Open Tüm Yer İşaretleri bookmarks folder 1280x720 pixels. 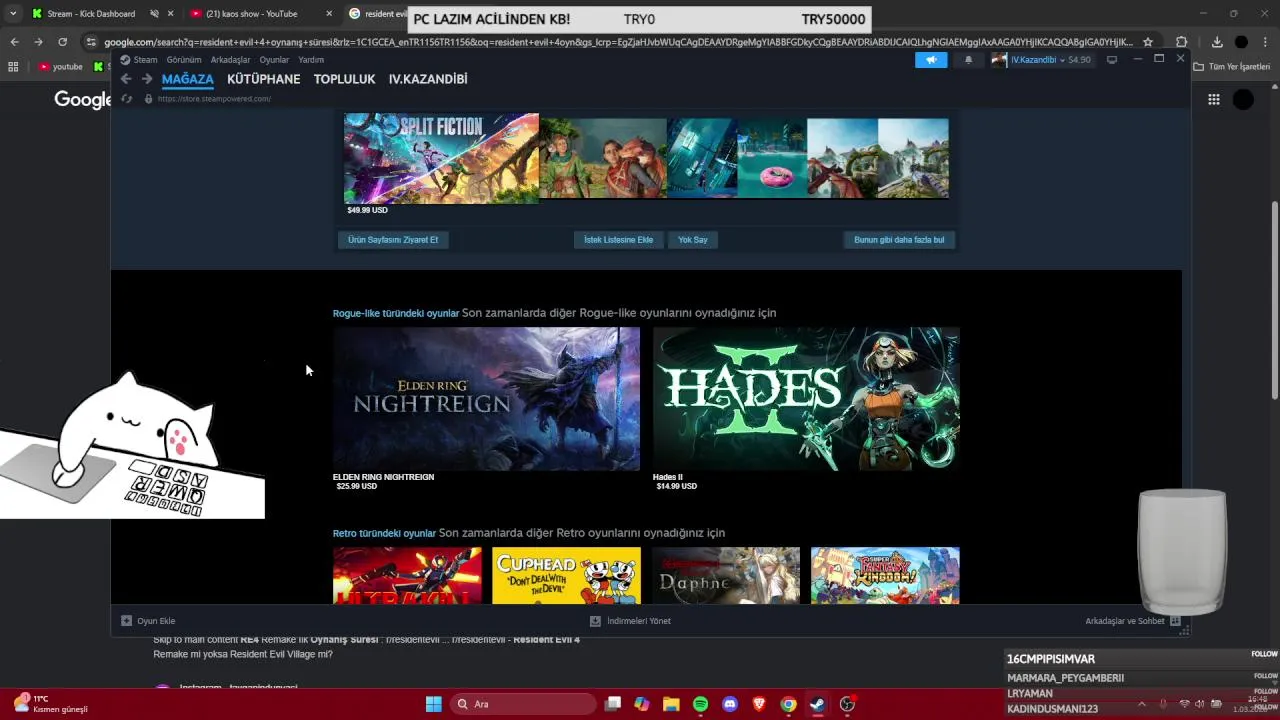(x=1232, y=67)
